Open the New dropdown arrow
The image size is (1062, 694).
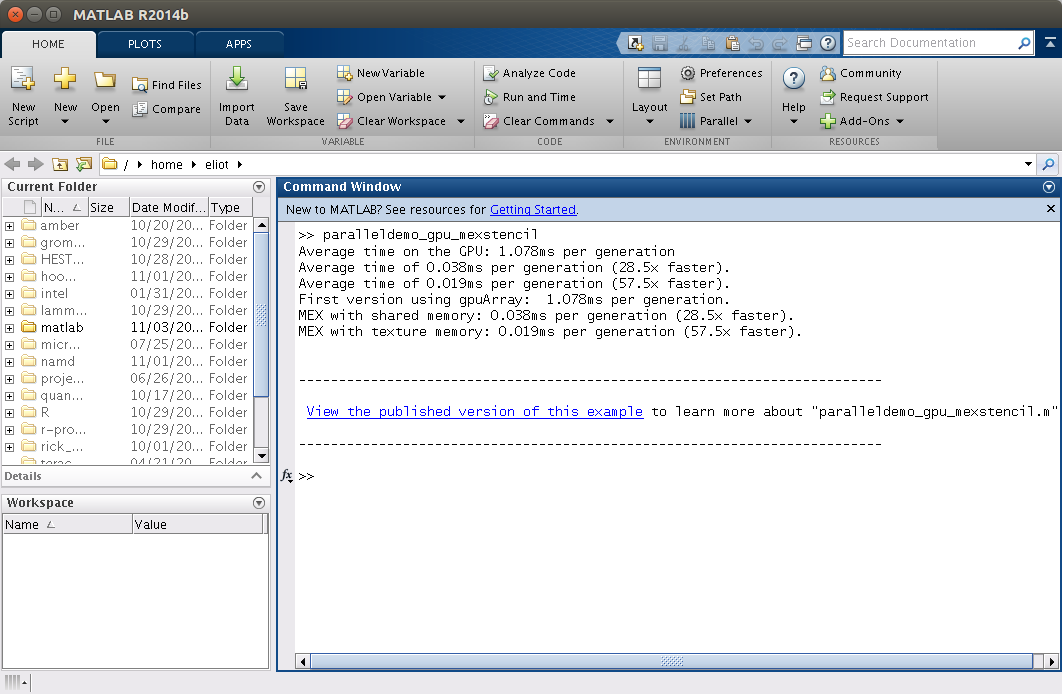[x=65, y=122]
